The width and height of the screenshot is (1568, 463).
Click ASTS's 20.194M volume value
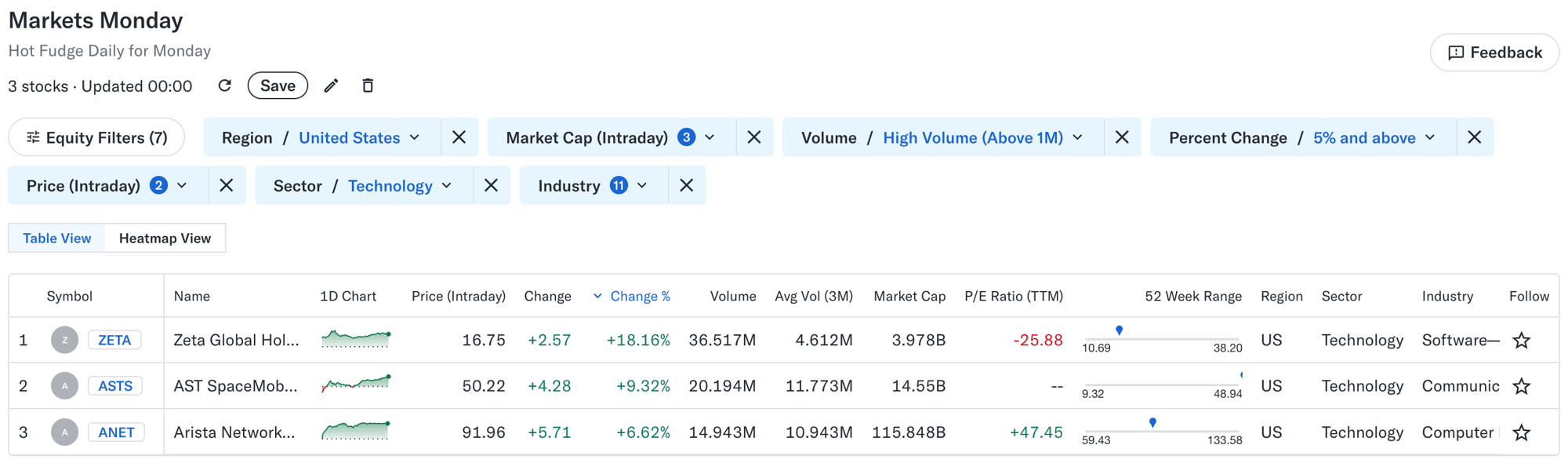[722, 386]
